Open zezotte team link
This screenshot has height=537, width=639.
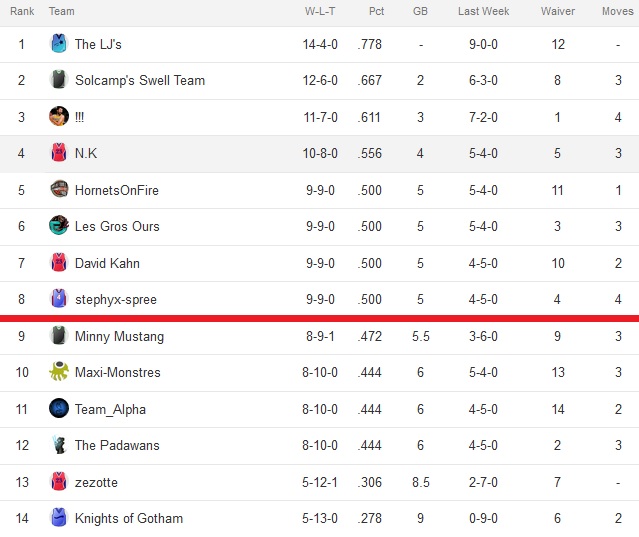tap(96, 482)
